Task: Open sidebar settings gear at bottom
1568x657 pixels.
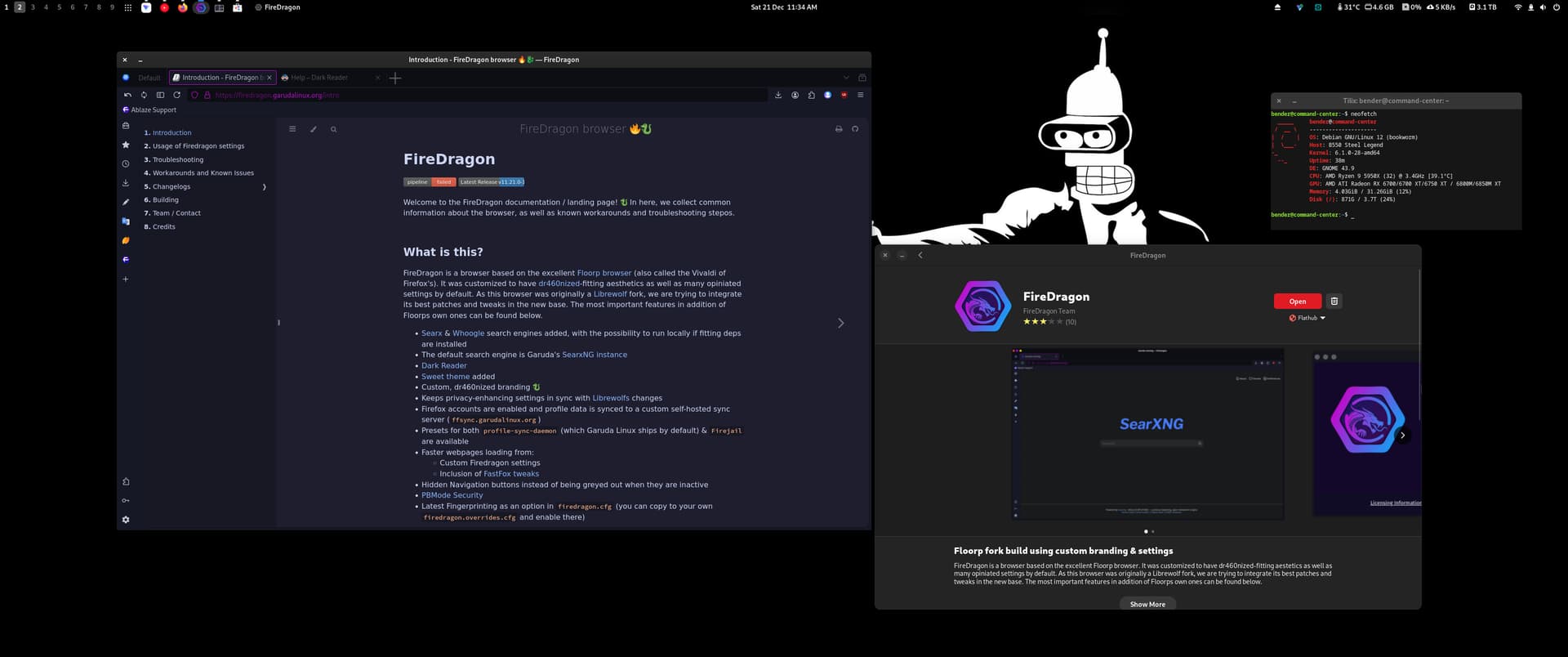Action: click(126, 520)
